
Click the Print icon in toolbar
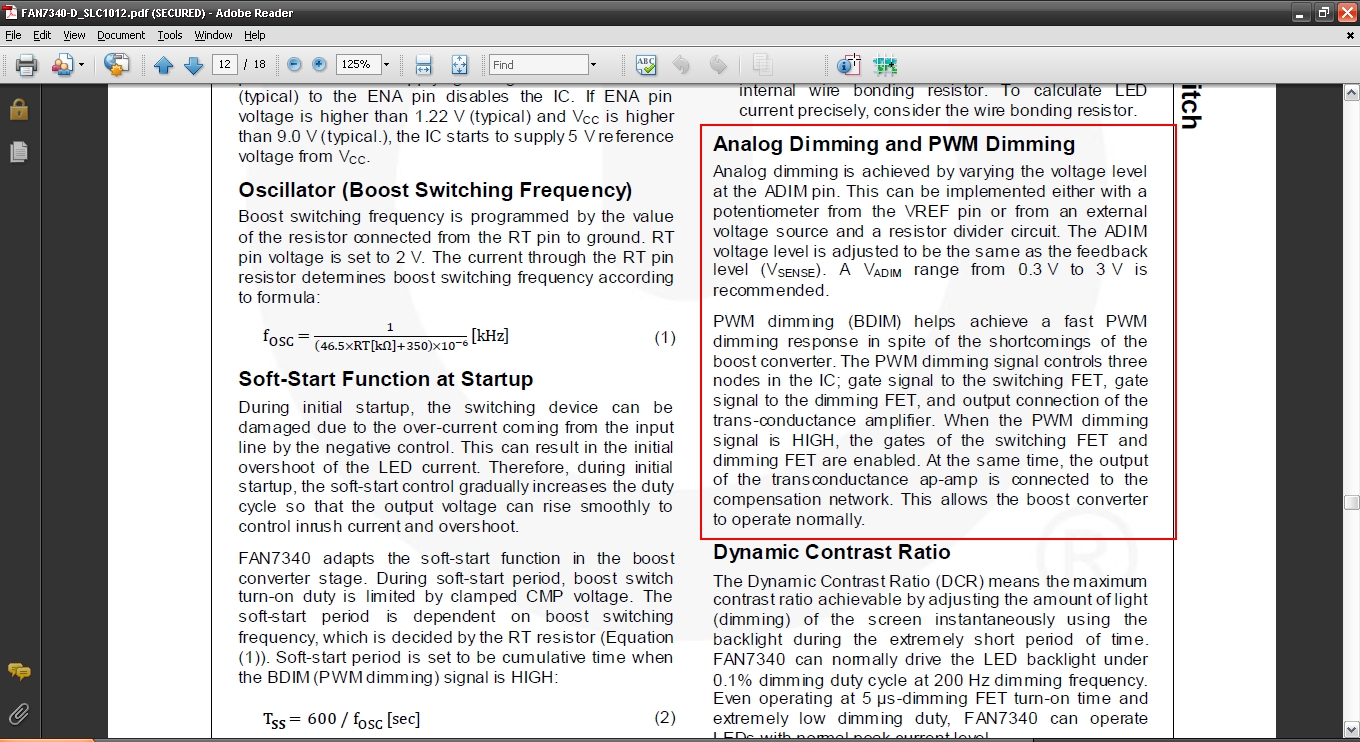tap(27, 65)
